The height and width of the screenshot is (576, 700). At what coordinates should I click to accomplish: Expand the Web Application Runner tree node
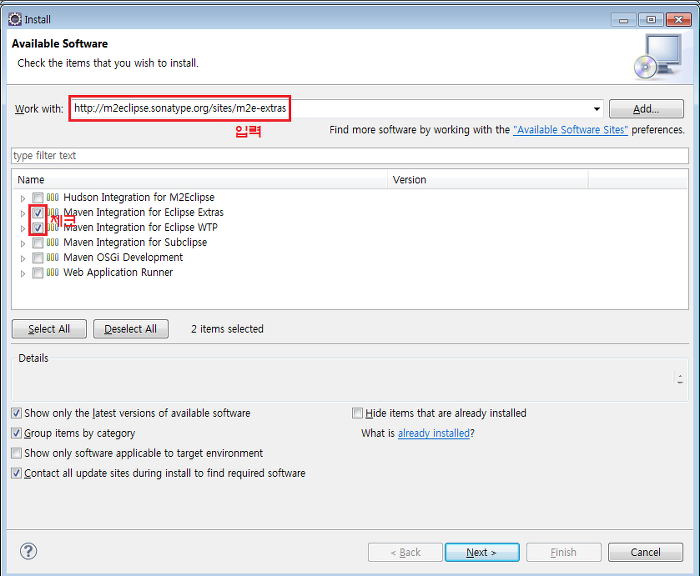(23, 273)
